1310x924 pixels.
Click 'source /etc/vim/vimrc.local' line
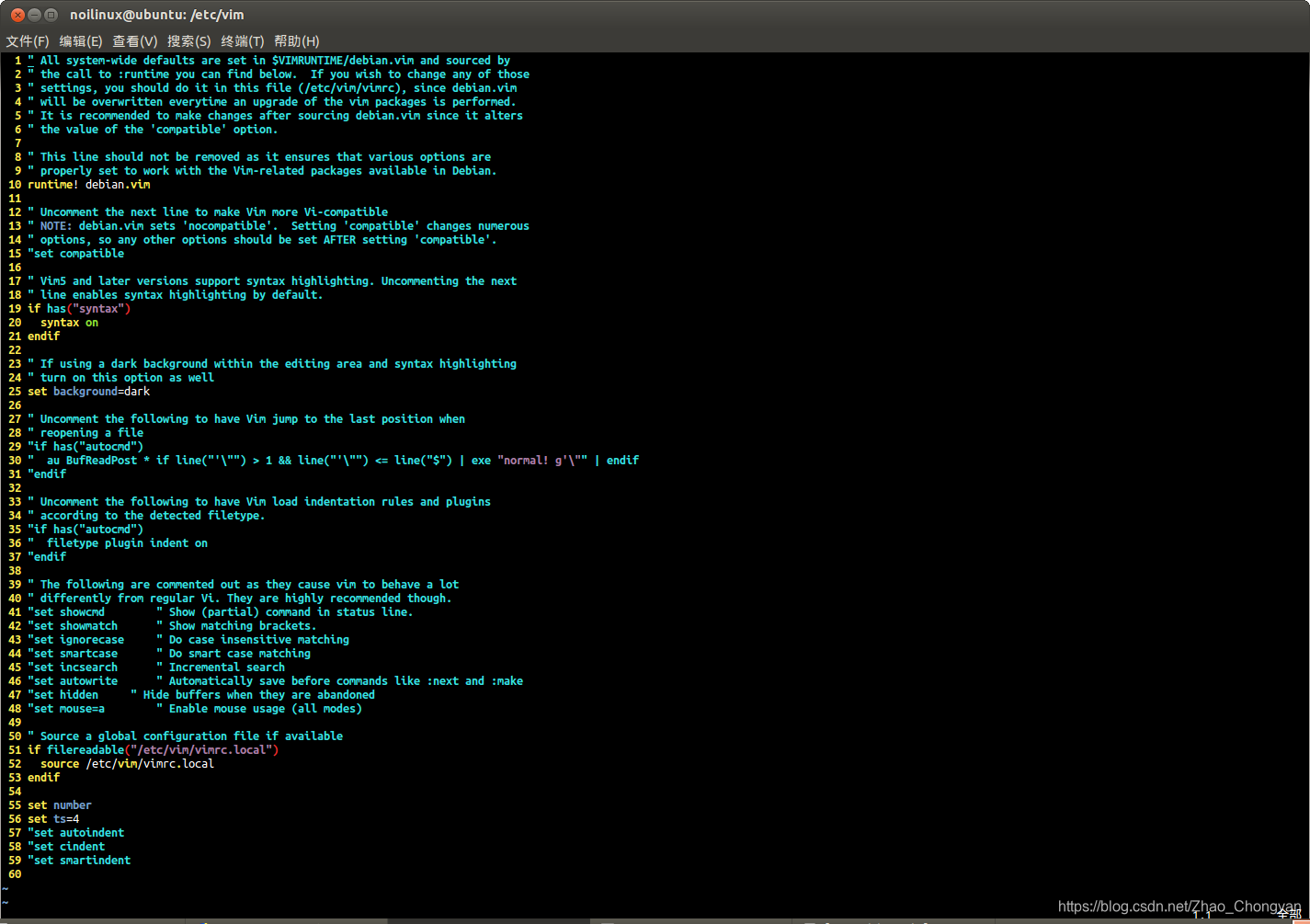tap(127, 764)
